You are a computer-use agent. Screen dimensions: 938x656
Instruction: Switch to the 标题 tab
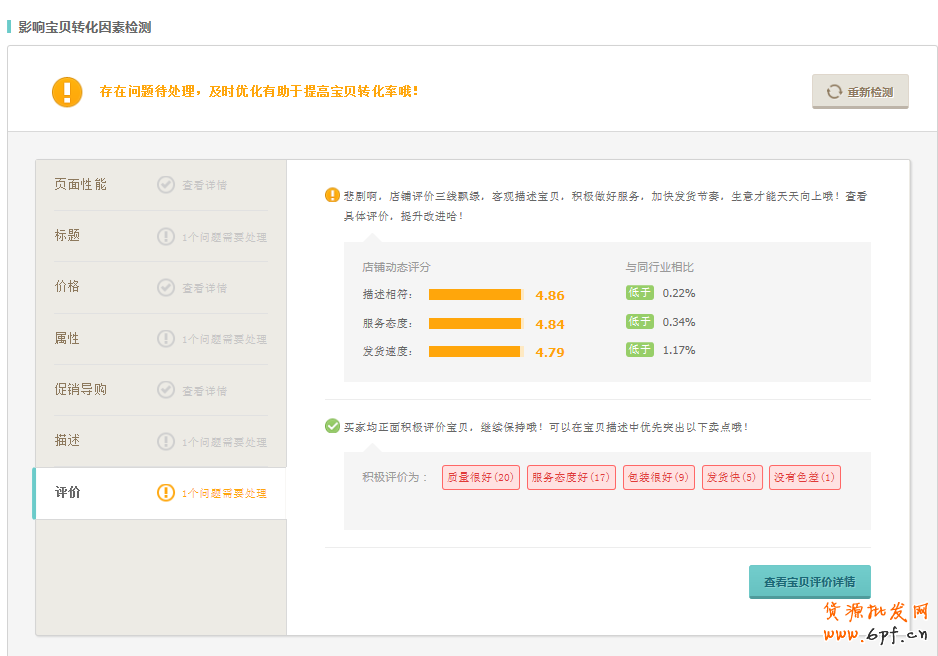coord(67,236)
